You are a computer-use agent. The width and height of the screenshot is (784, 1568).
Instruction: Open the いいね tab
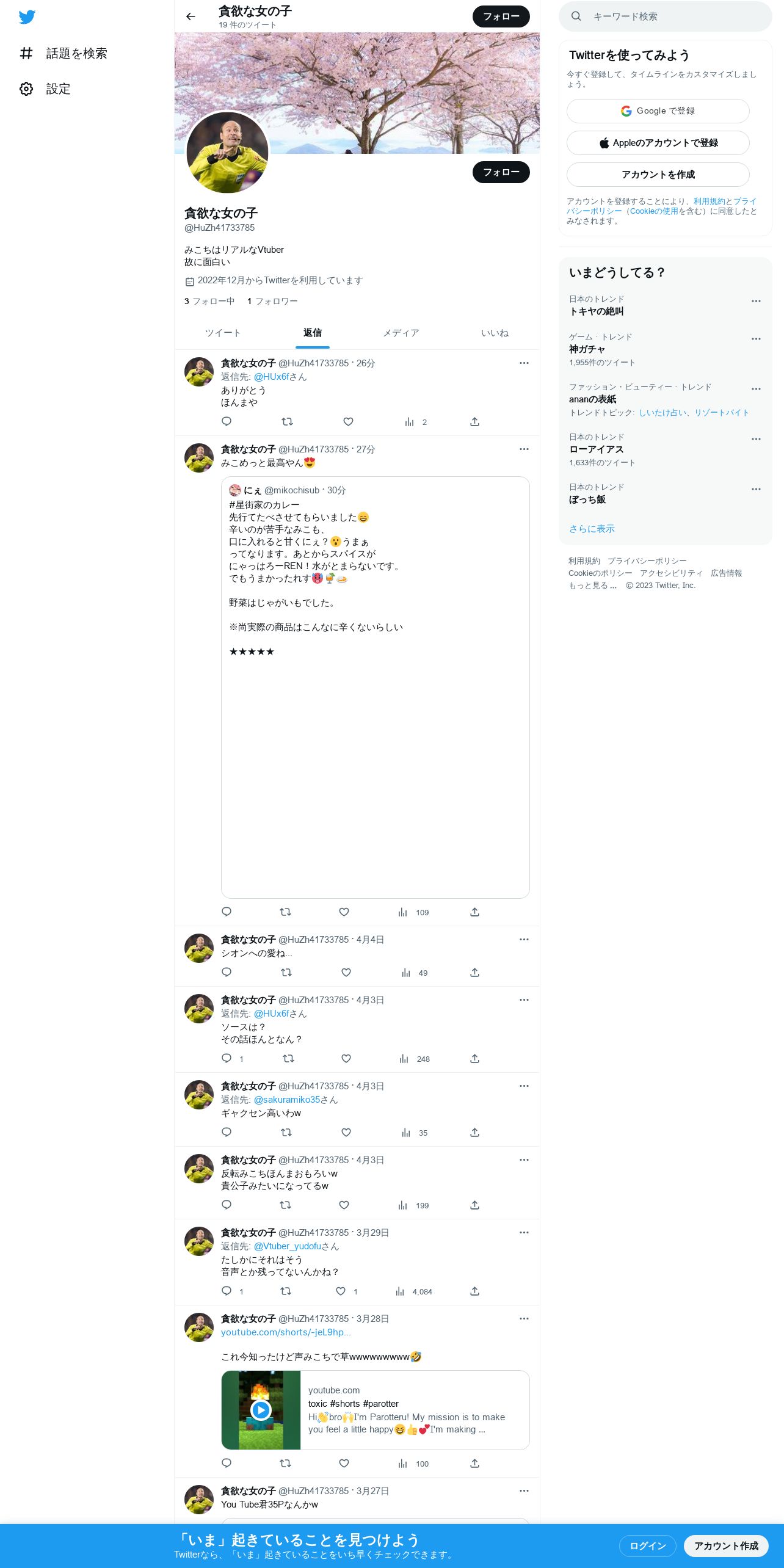point(495,333)
